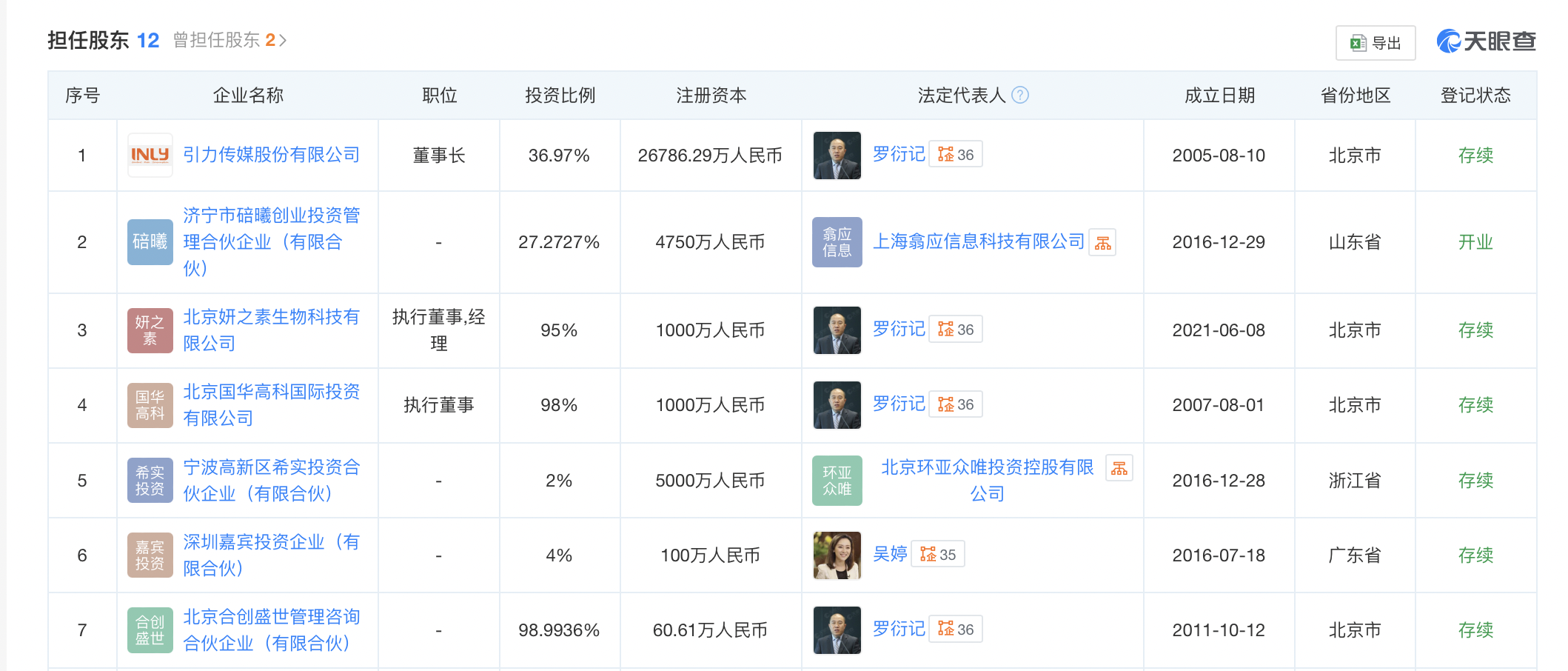Click the 26786.29万人民币 capital cell
The height and width of the screenshot is (671, 1568).
click(710, 156)
